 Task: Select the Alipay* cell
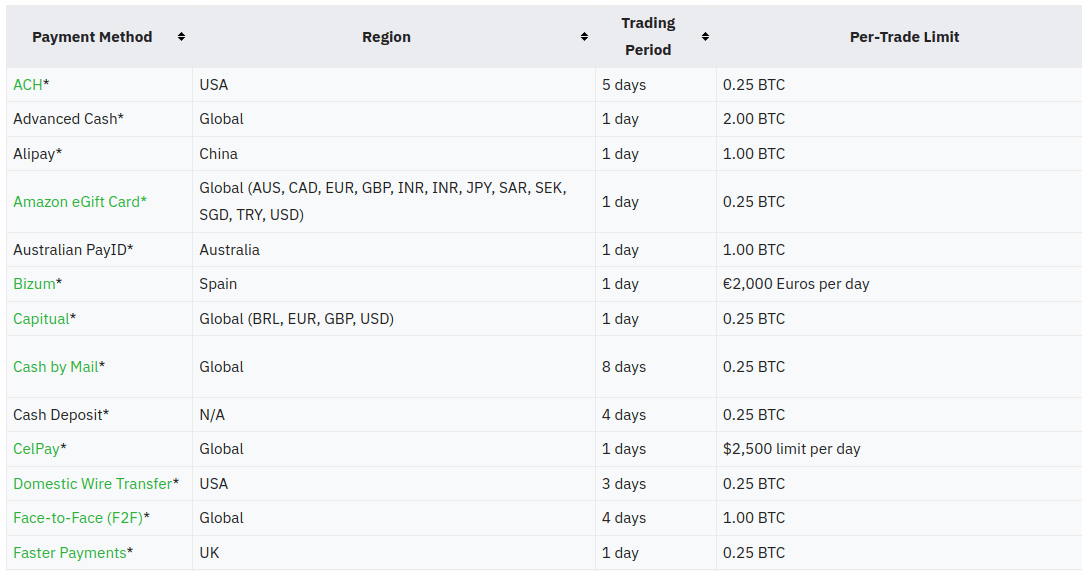[99, 153]
